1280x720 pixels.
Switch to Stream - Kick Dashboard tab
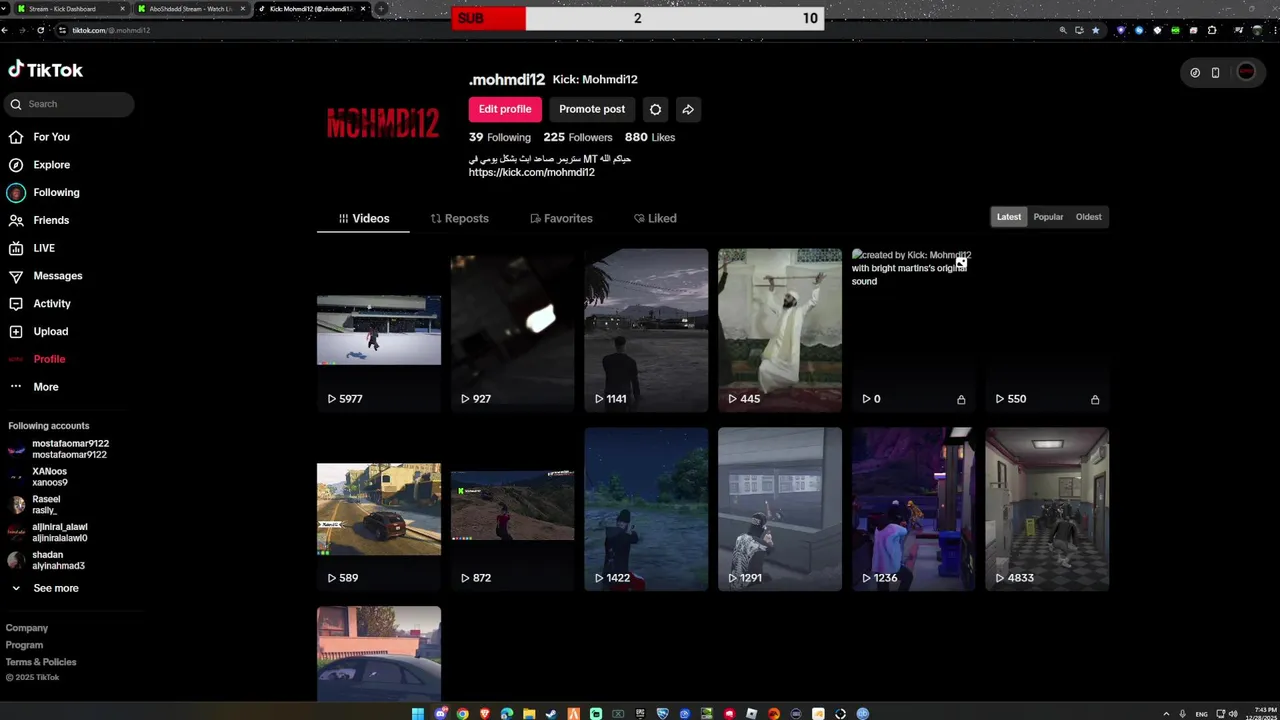(70, 9)
